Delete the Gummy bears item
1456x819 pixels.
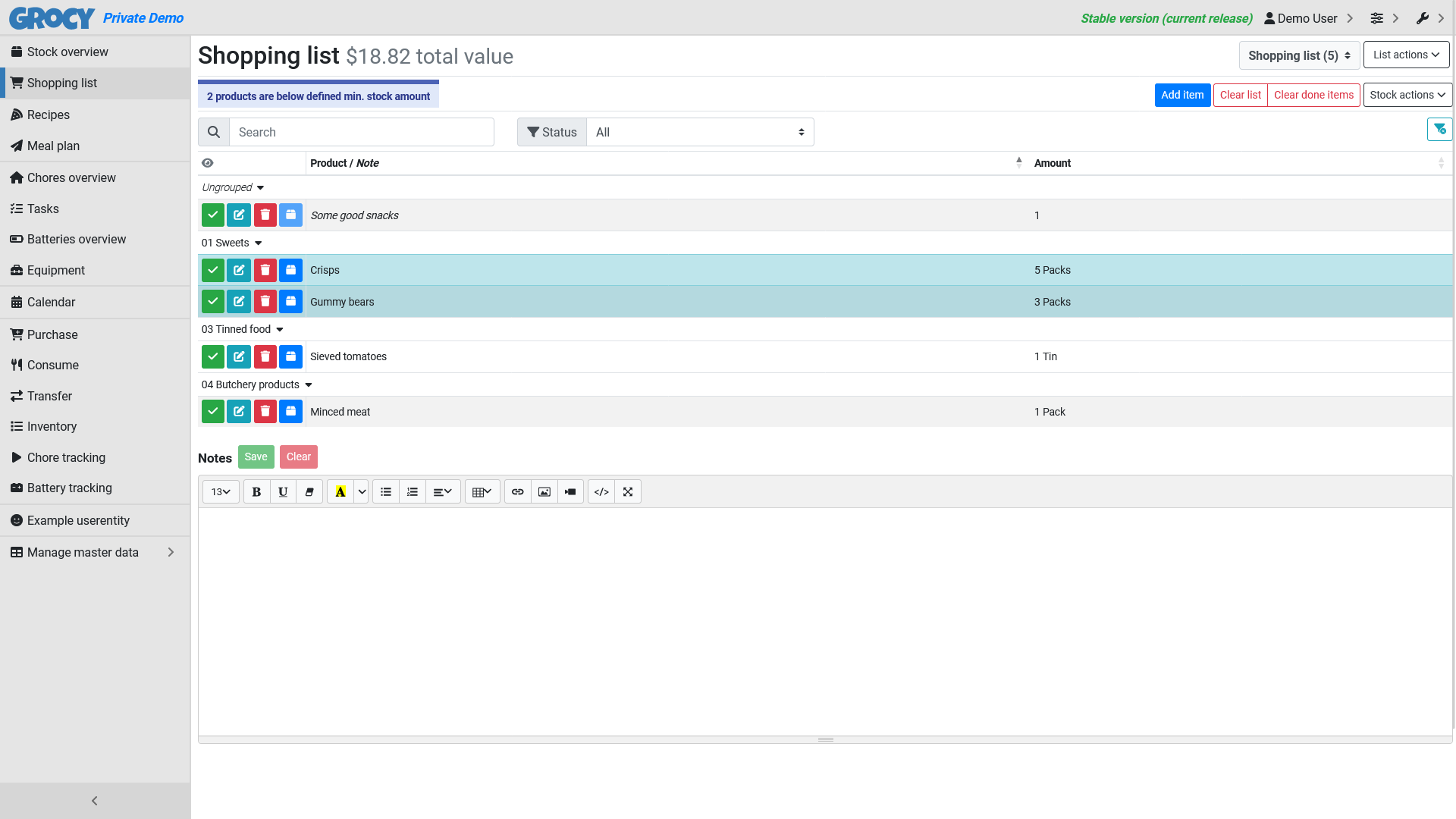pyautogui.click(x=265, y=302)
